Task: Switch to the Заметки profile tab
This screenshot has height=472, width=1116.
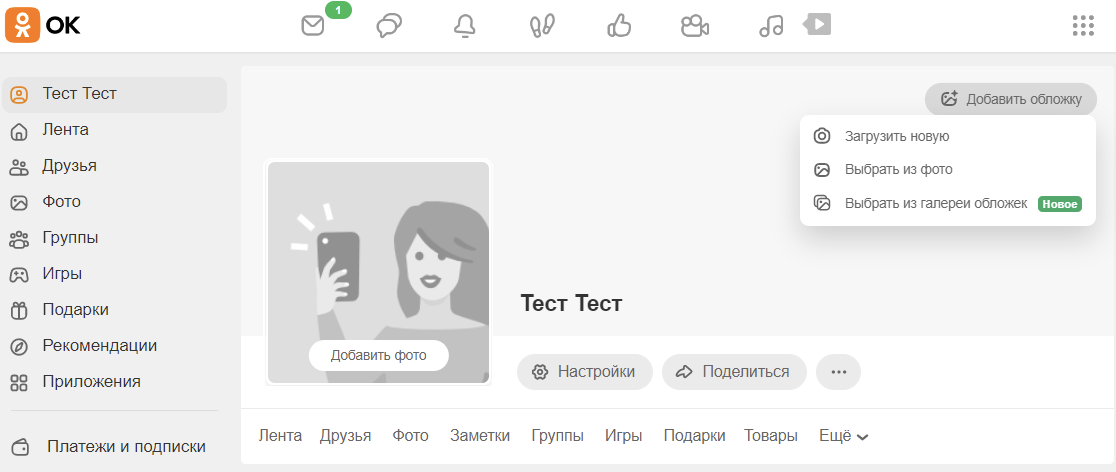Action: click(479, 436)
